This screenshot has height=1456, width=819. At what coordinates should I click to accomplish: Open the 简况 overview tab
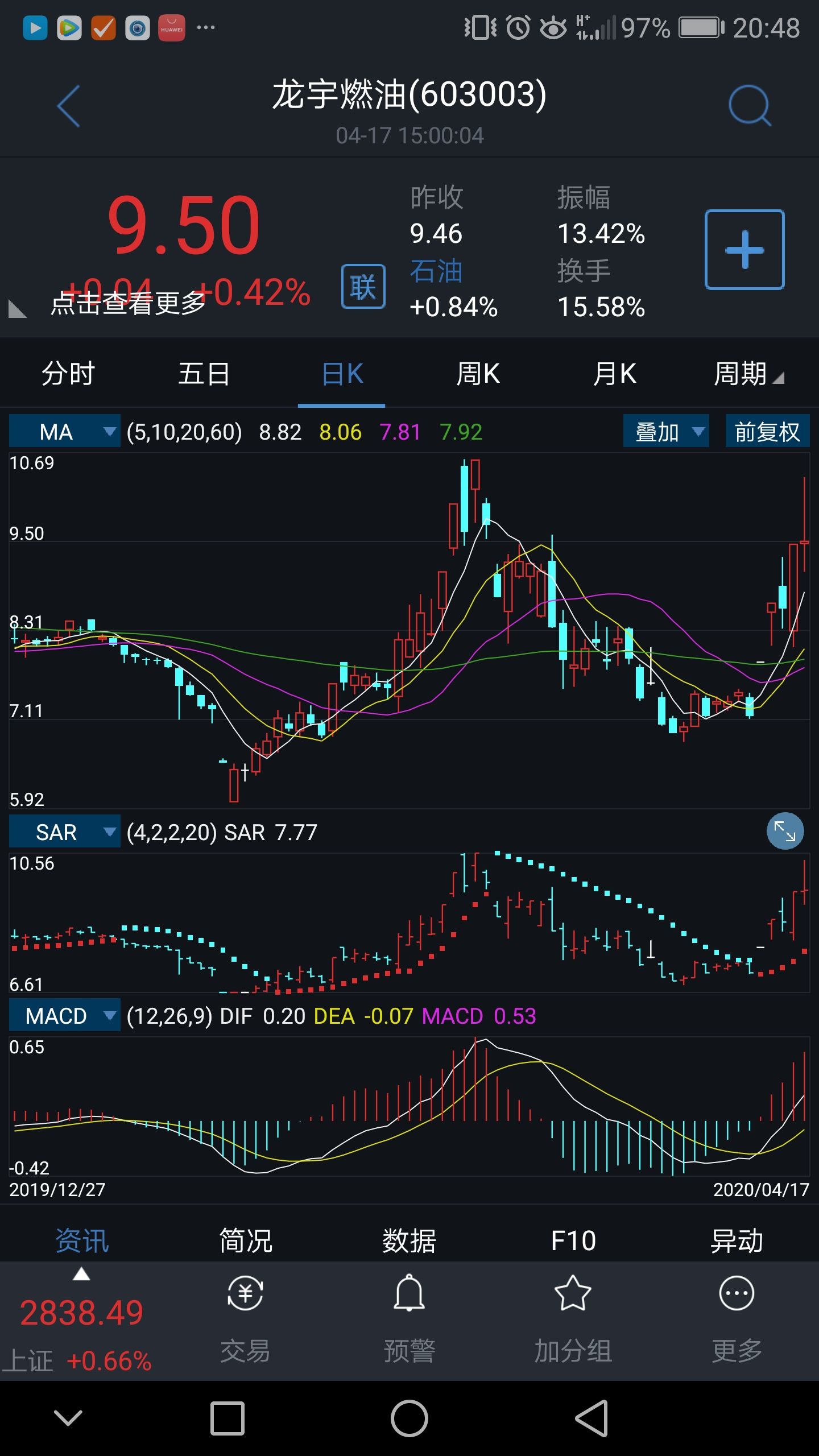coord(246,1240)
